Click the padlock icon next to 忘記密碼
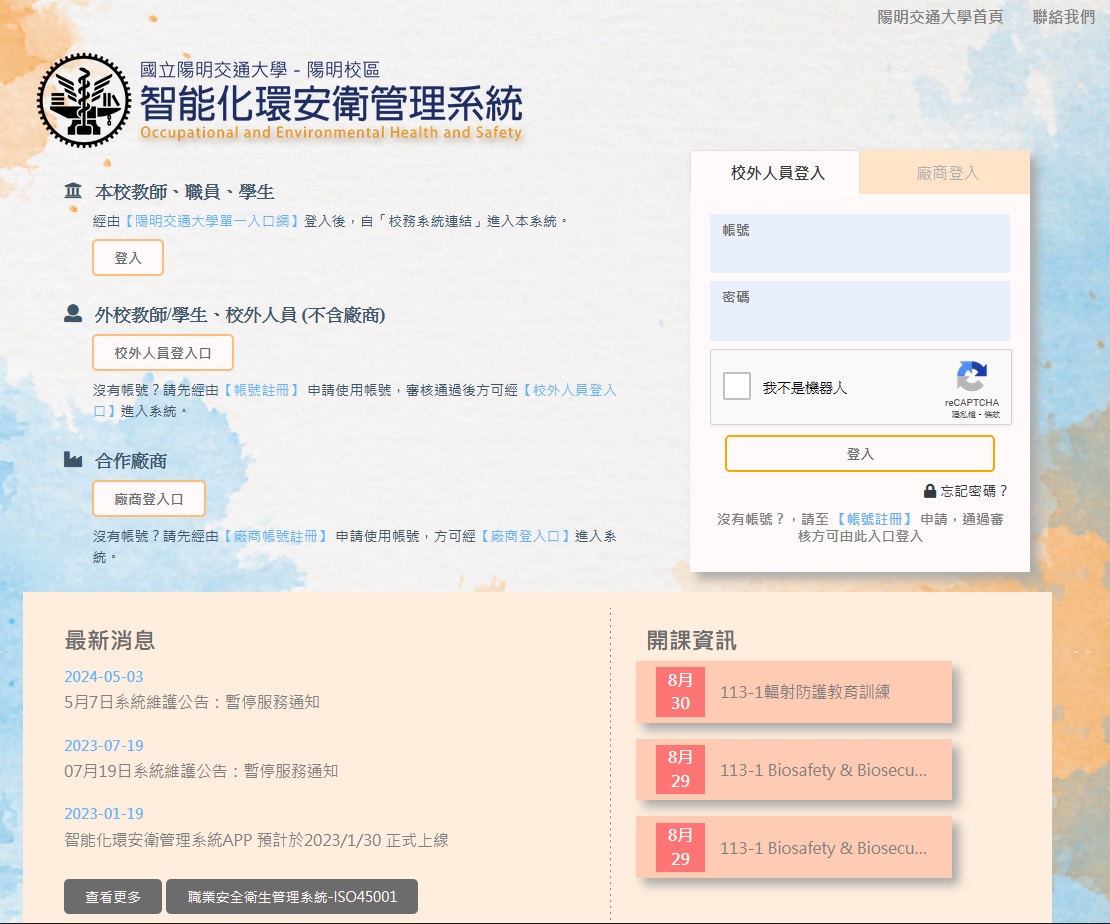1110x924 pixels. 929,491
